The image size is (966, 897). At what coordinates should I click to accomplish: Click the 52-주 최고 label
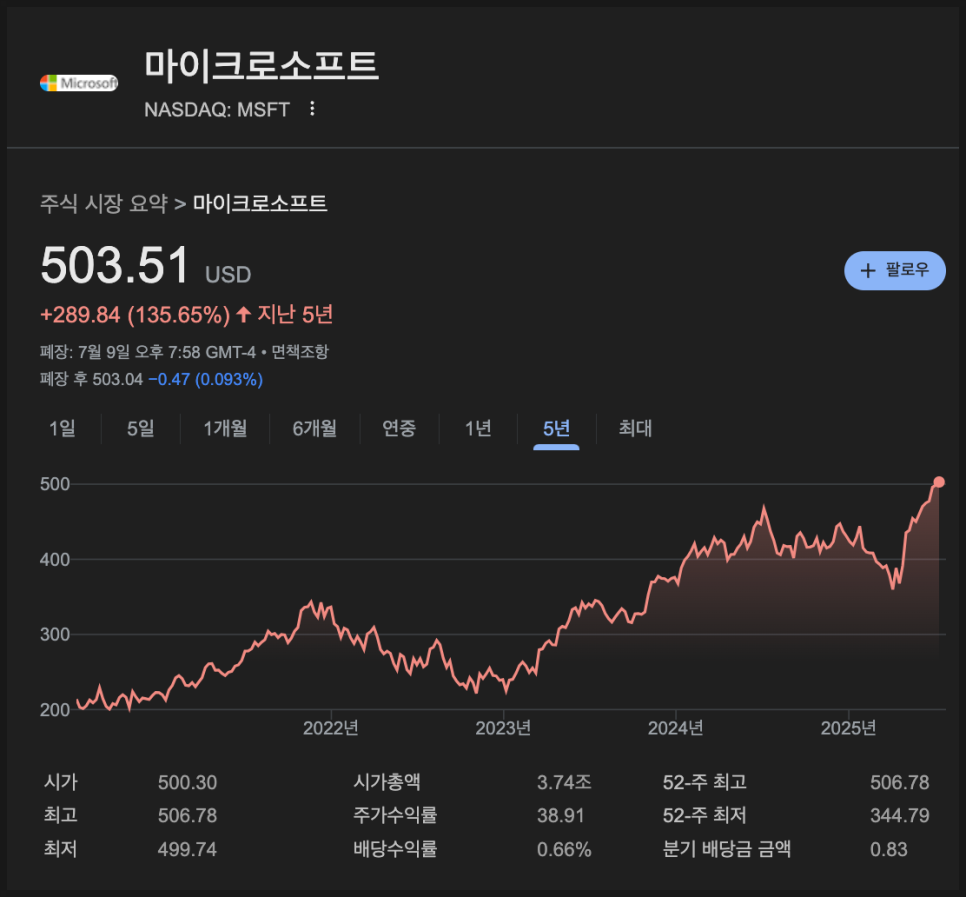705,782
